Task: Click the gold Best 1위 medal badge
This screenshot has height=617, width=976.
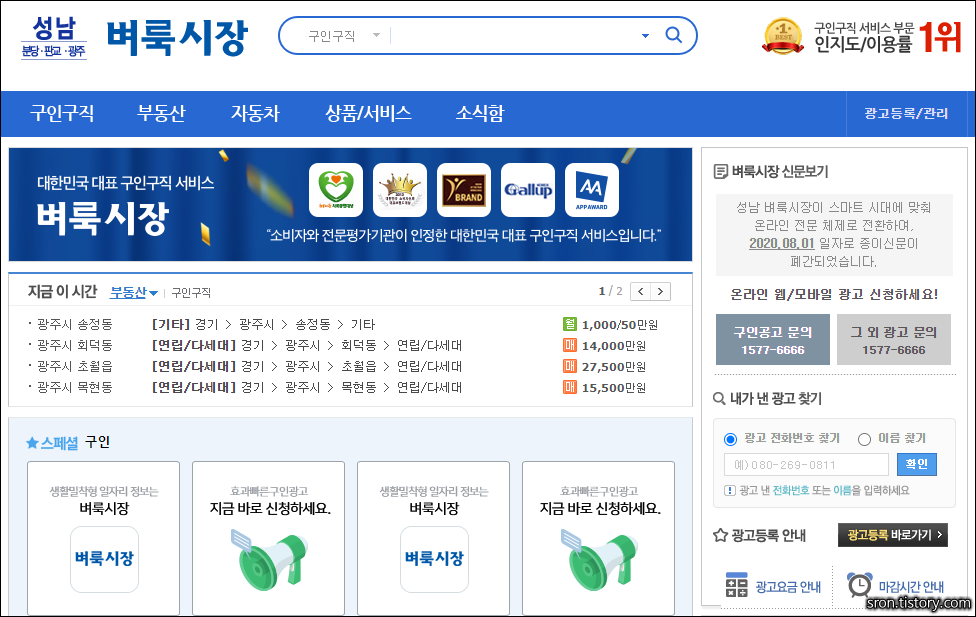Action: [x=783, y=35]
